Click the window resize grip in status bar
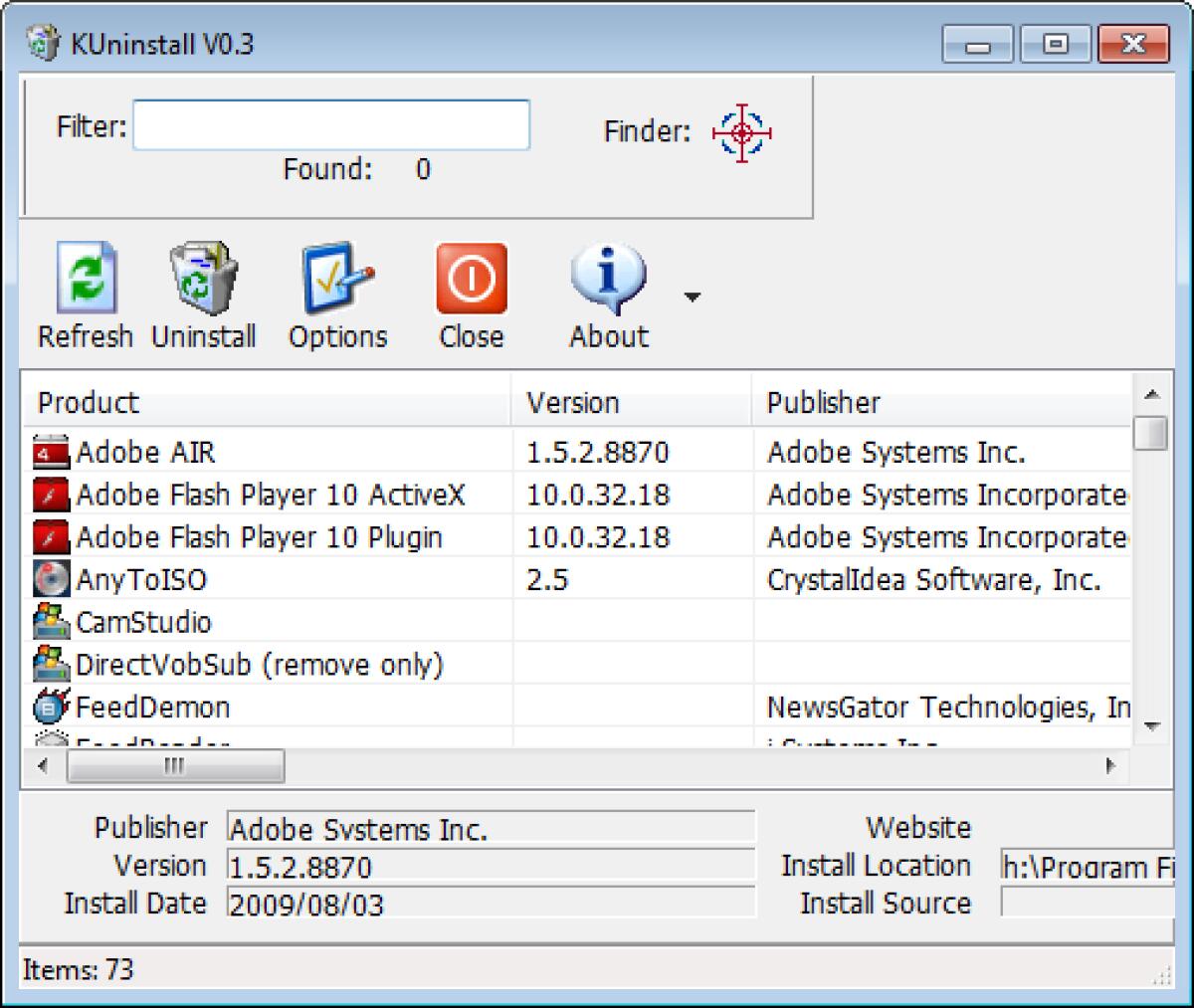Screen dimensions: 1194x1008 [x=1161, y=975]
